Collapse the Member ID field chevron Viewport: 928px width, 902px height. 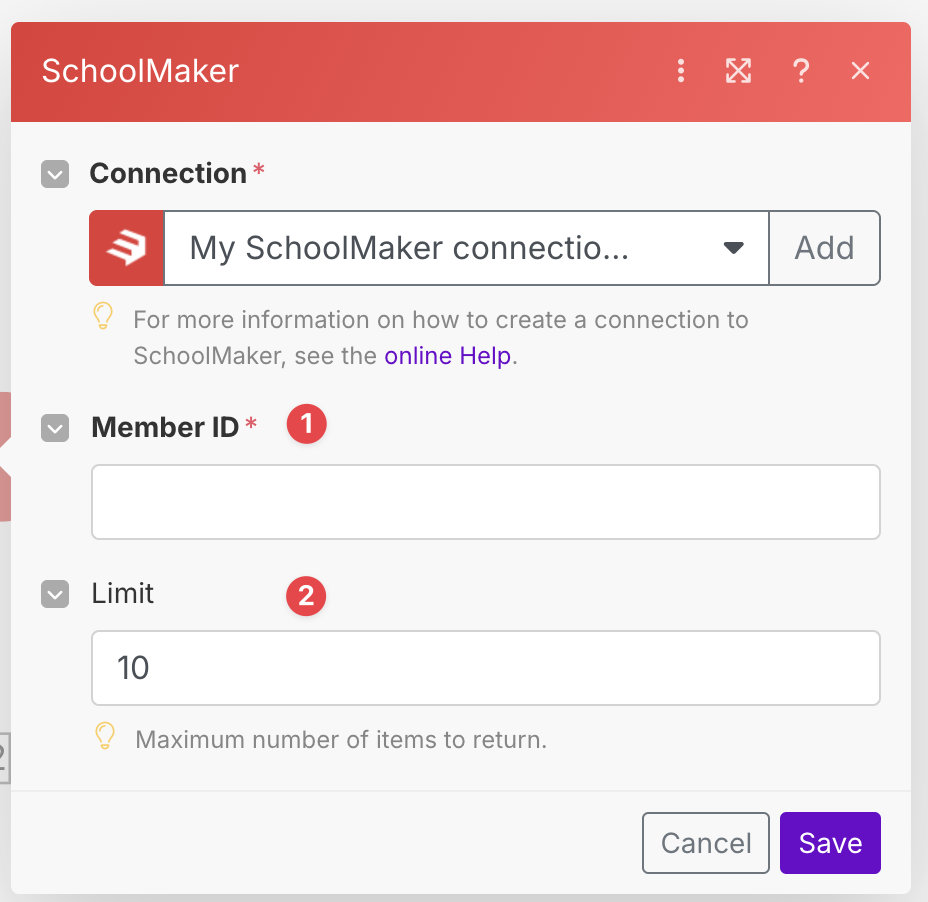click(55, 428)
